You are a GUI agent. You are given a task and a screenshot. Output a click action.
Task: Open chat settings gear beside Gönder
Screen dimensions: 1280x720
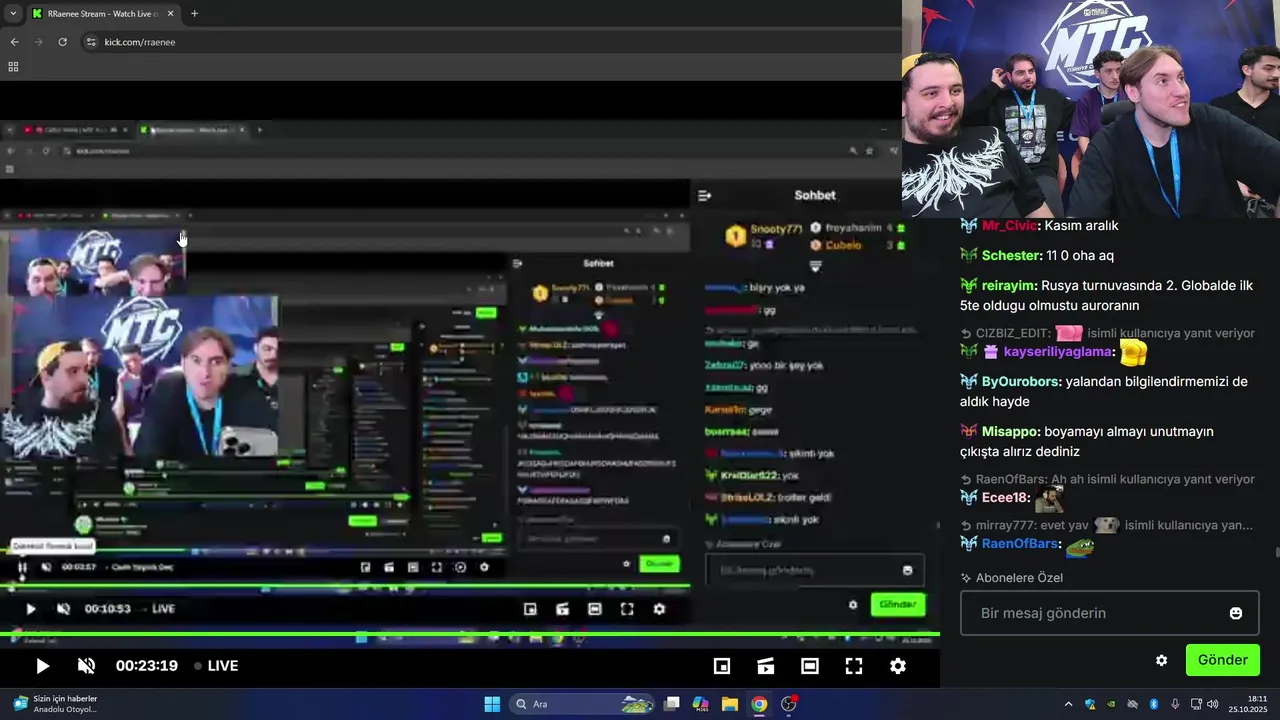click(x=1161, y=660)
